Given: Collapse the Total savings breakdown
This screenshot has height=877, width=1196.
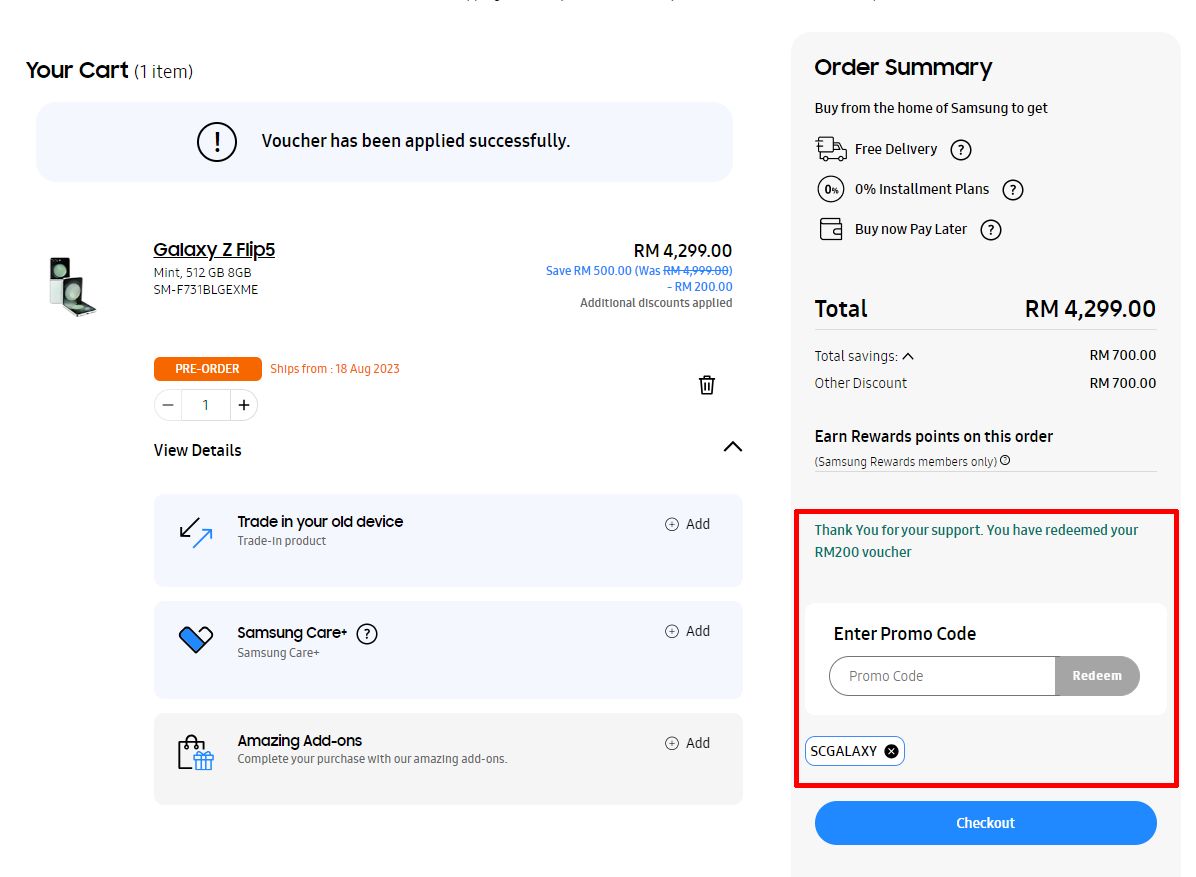Looking at the screenshot, I should click(x=908, y=356).
